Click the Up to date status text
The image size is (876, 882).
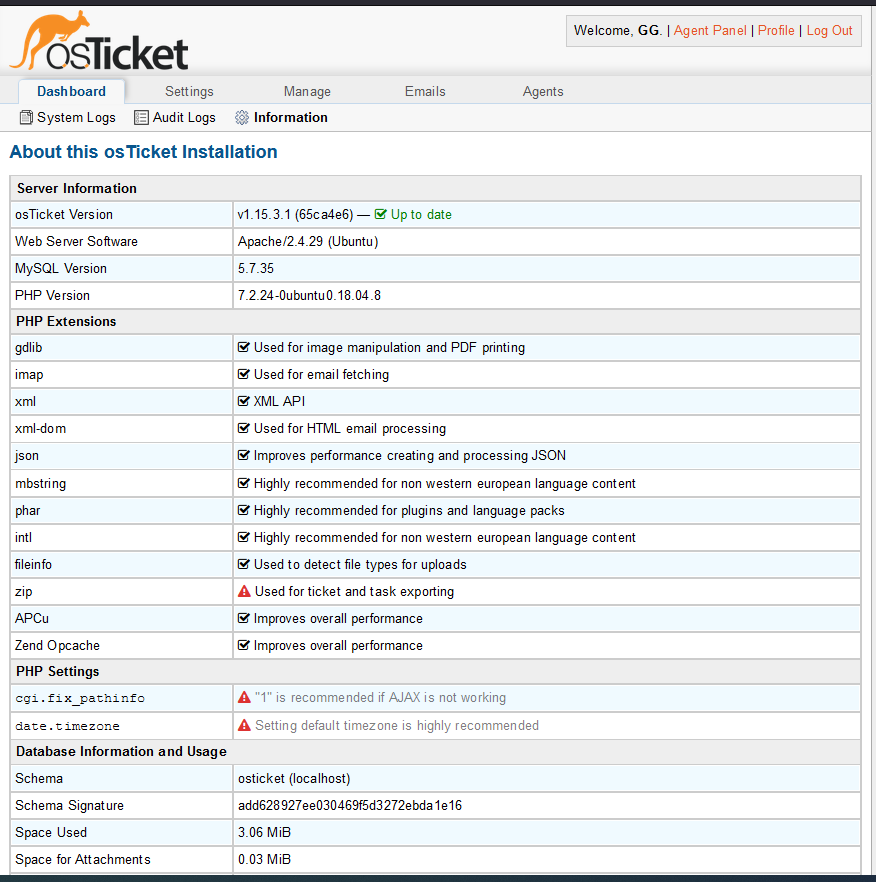point(421,214)
